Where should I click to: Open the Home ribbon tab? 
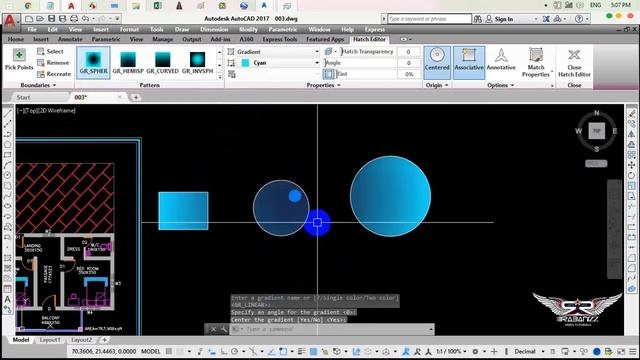[16, 39]
